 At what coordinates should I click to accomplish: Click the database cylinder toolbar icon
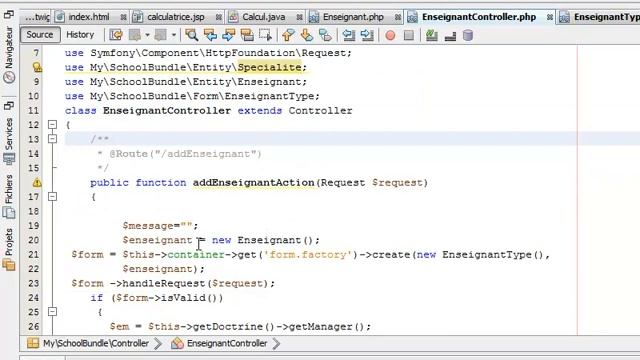pos(468,36)
